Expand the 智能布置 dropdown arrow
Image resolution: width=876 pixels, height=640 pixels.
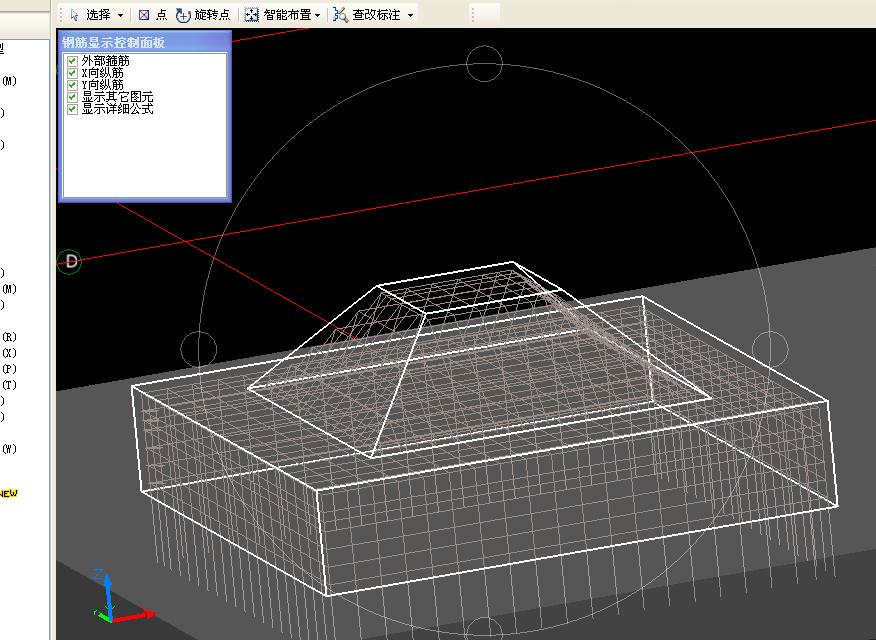(317, 16)
